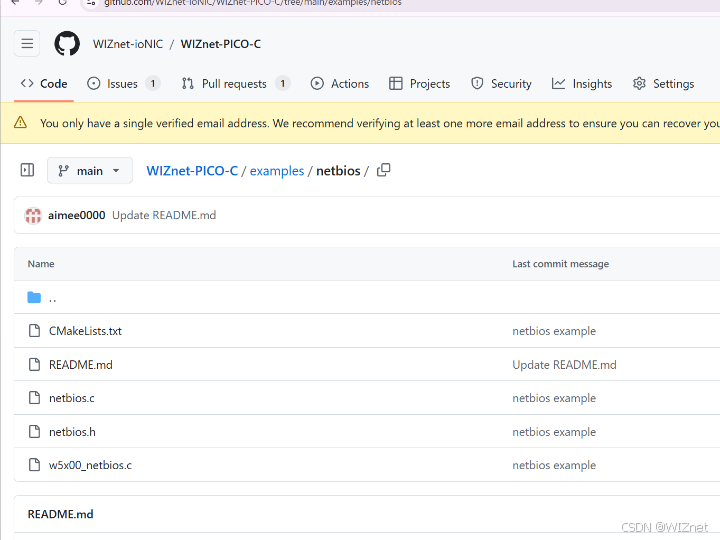This screenshot has width=720, height=540.
Task: Open the Pull requests tab
Action: click(x=234, y=84)
